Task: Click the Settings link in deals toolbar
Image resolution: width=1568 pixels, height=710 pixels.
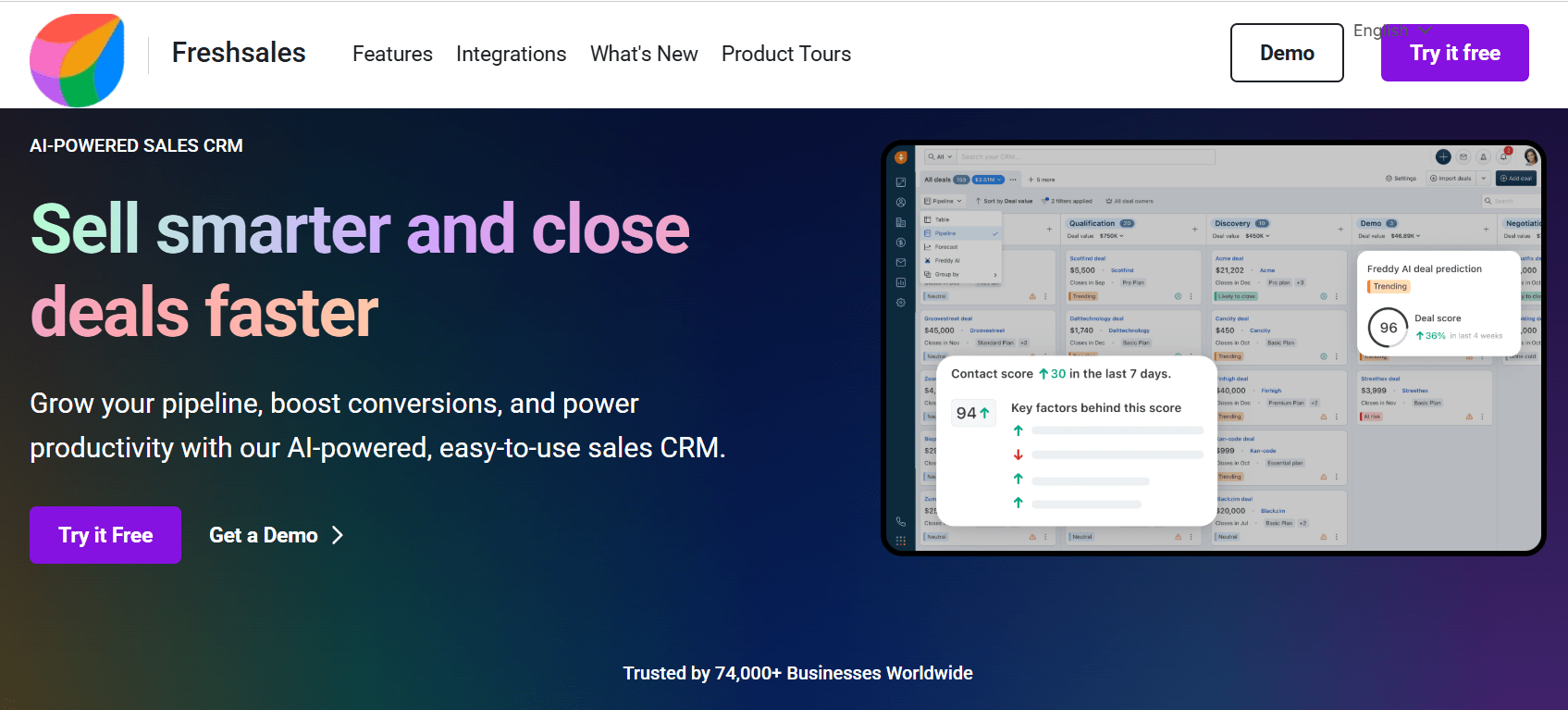Action: pos(1401,178)
